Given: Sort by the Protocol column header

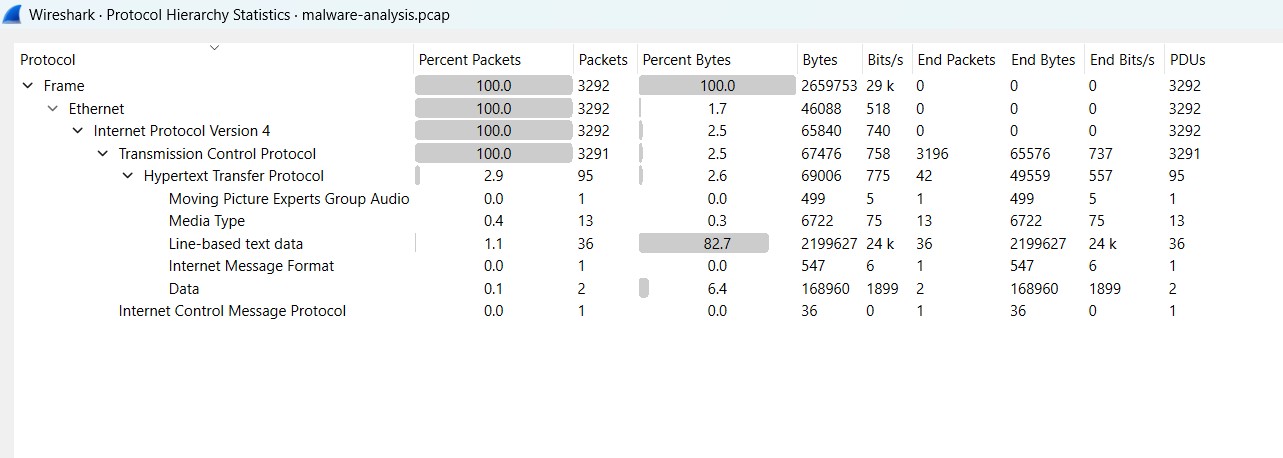Looking at the screenshot, I should click(214, 60).
